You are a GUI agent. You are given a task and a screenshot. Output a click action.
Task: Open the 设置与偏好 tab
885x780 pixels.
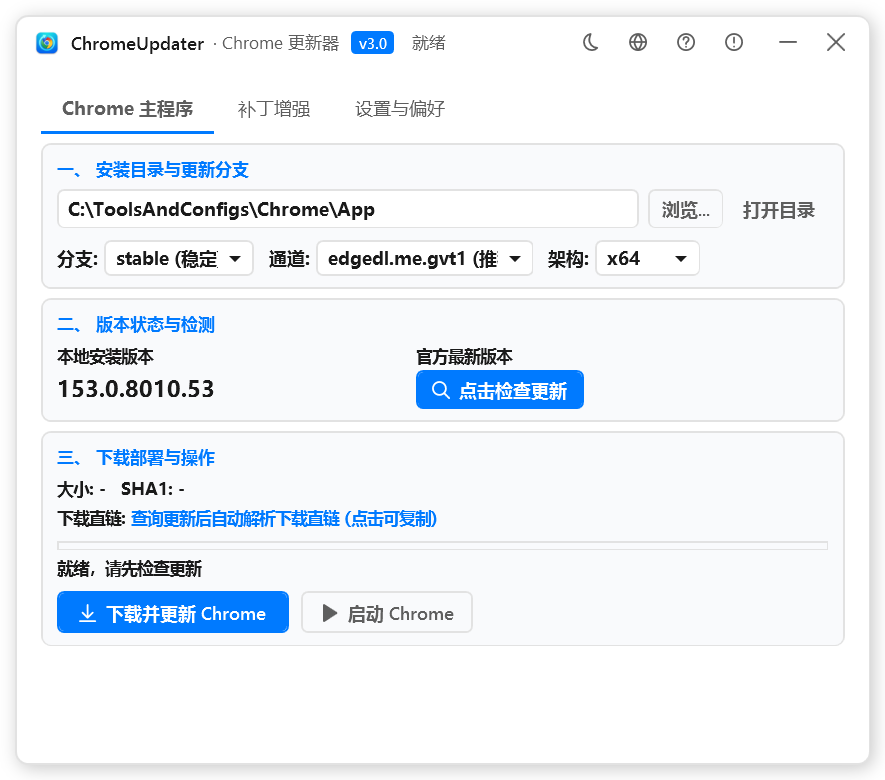(400, 109)
